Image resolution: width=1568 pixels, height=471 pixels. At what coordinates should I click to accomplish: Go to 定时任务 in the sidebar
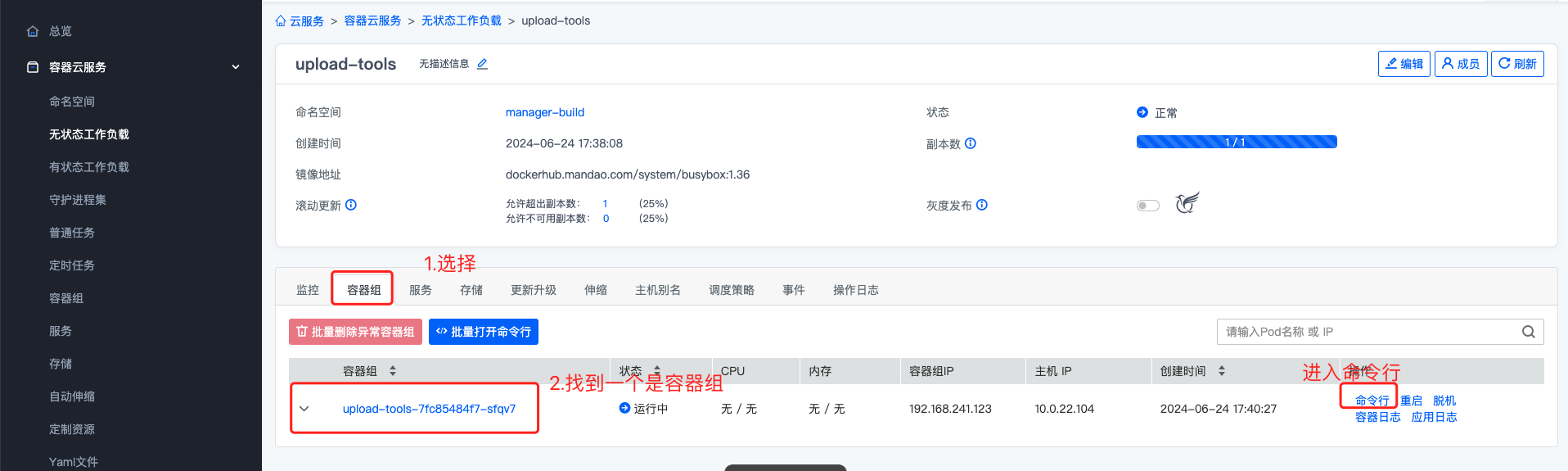click(x=72, y=265)
